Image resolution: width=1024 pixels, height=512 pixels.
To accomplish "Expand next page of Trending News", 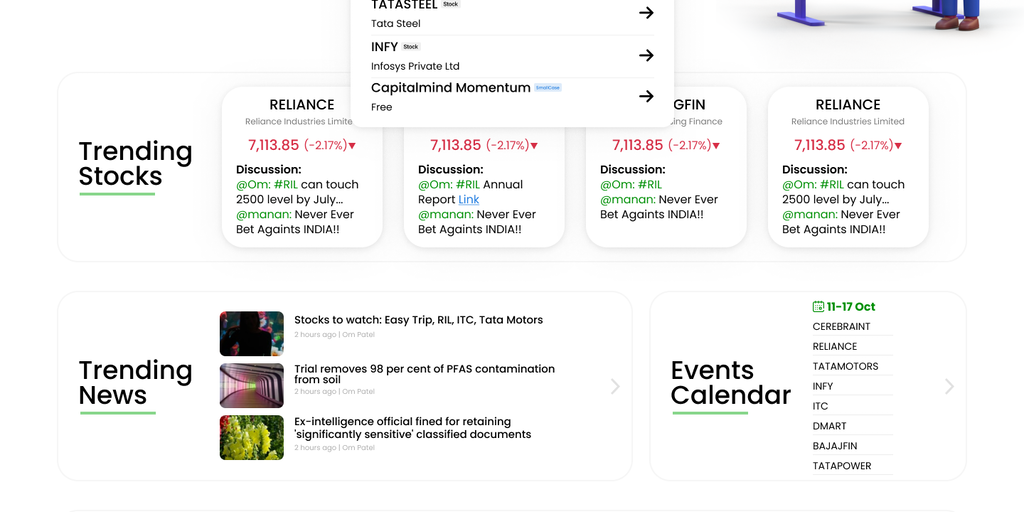I will point(615,386).
